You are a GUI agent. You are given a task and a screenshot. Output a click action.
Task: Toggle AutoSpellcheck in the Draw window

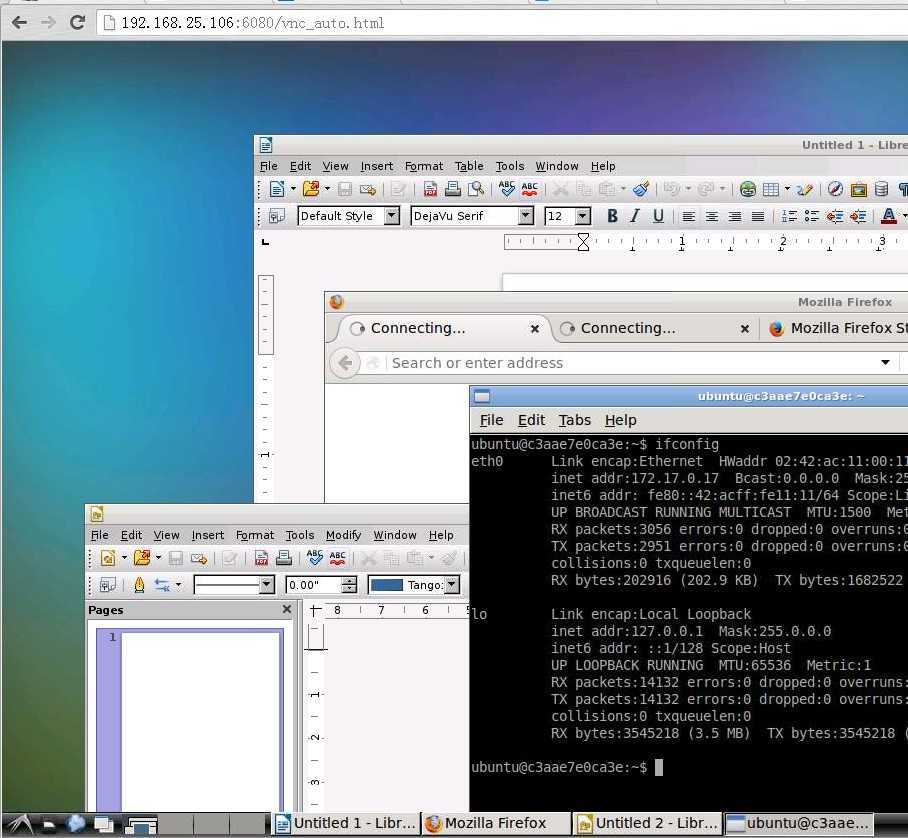click(x=338, y=558)
